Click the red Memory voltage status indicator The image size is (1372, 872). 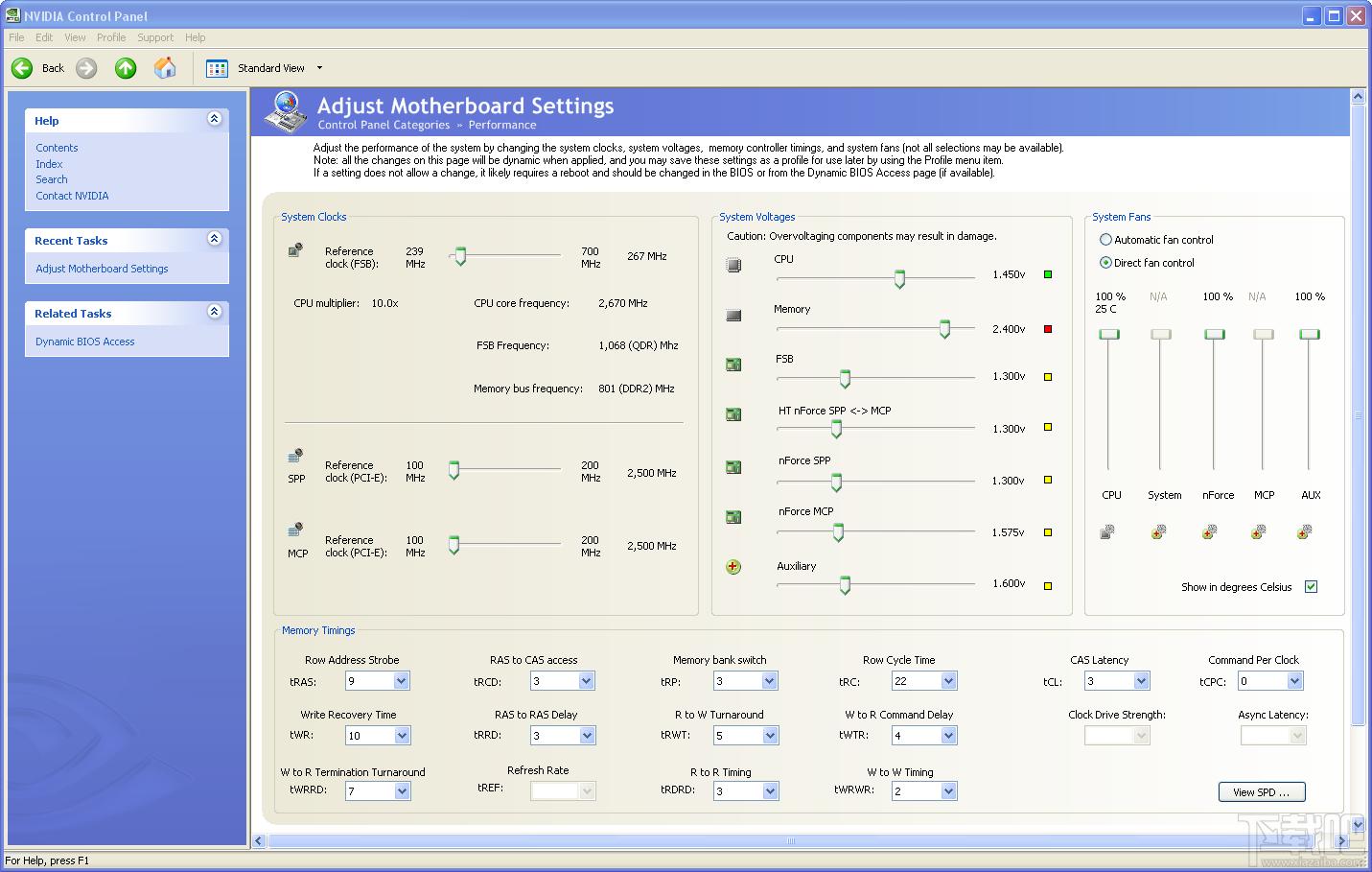tap(1048, 329)
